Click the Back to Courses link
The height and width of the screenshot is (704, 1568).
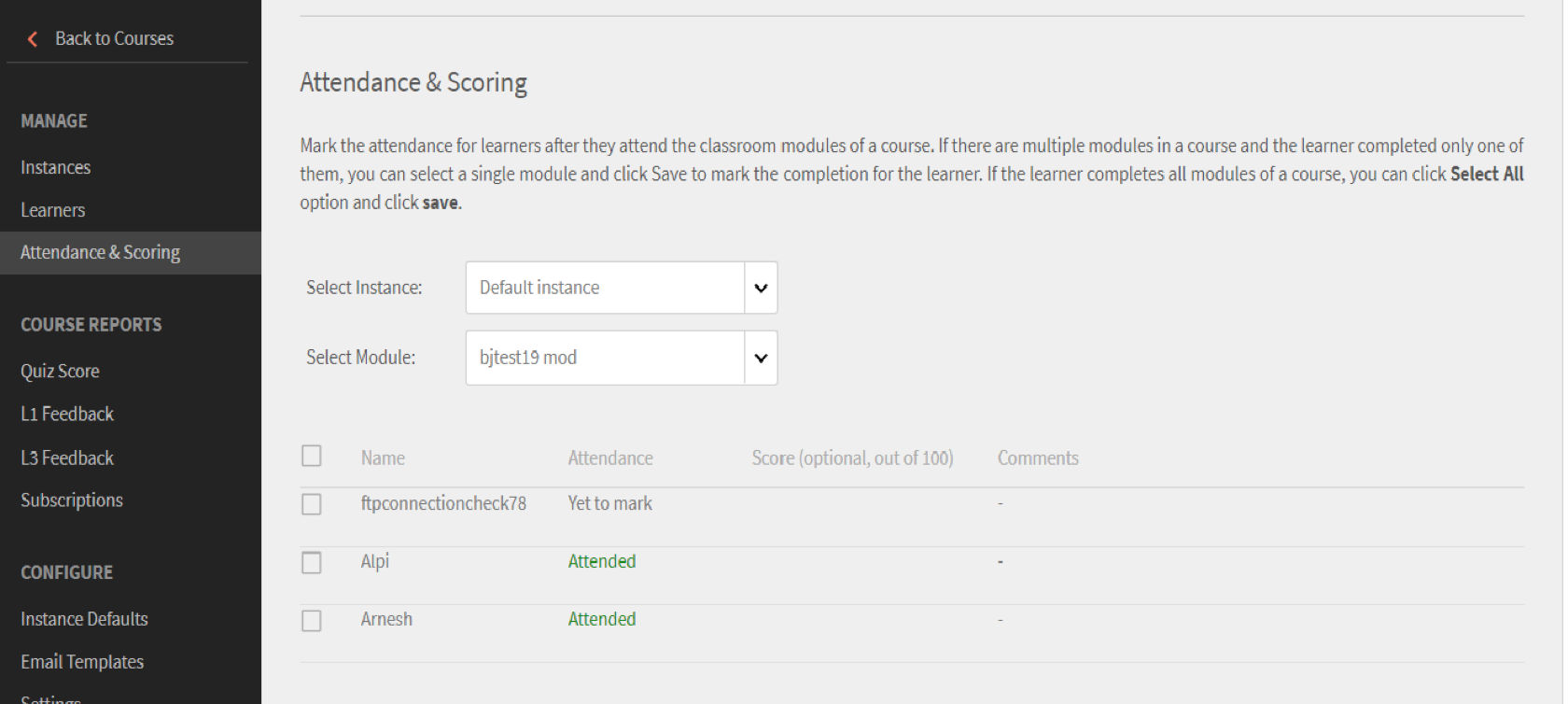(x=114, y=38)
